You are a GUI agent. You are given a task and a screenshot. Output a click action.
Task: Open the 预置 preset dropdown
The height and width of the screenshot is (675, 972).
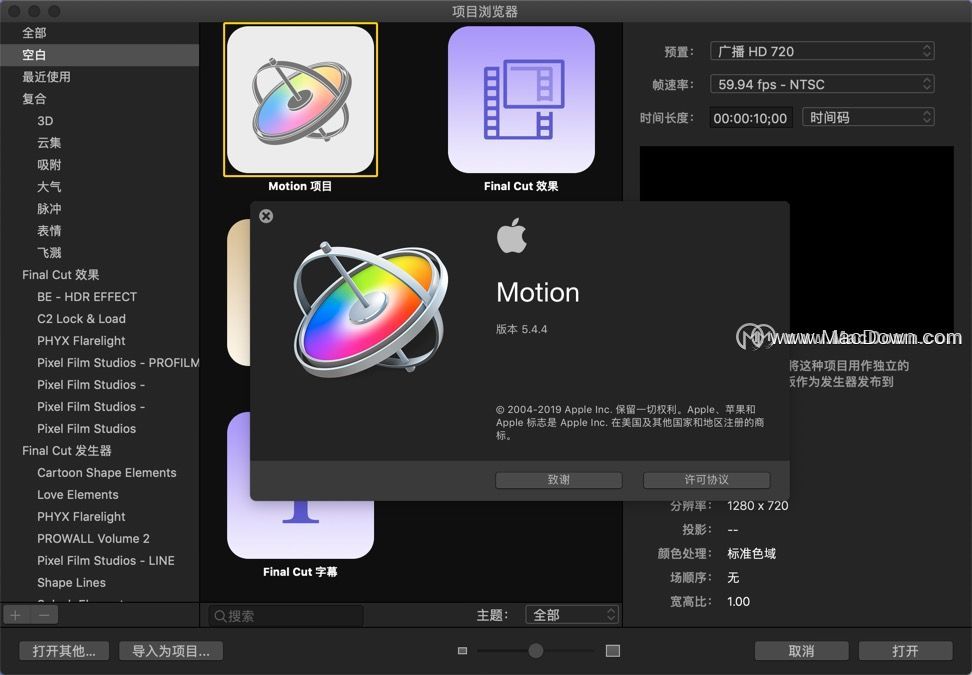(x=822, y=51)
